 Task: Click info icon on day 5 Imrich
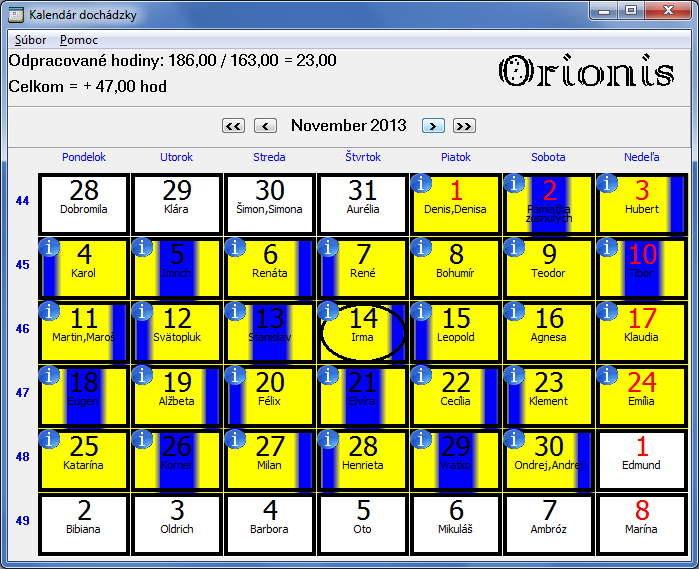click(142, 247)
